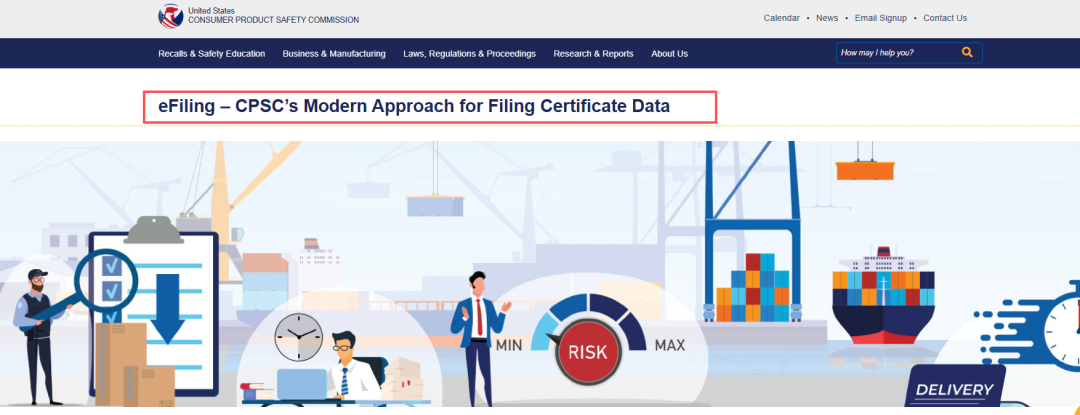Open the Recalls & Safety Education menu
Screen dimensions: 1080x415
coord(211,54)
